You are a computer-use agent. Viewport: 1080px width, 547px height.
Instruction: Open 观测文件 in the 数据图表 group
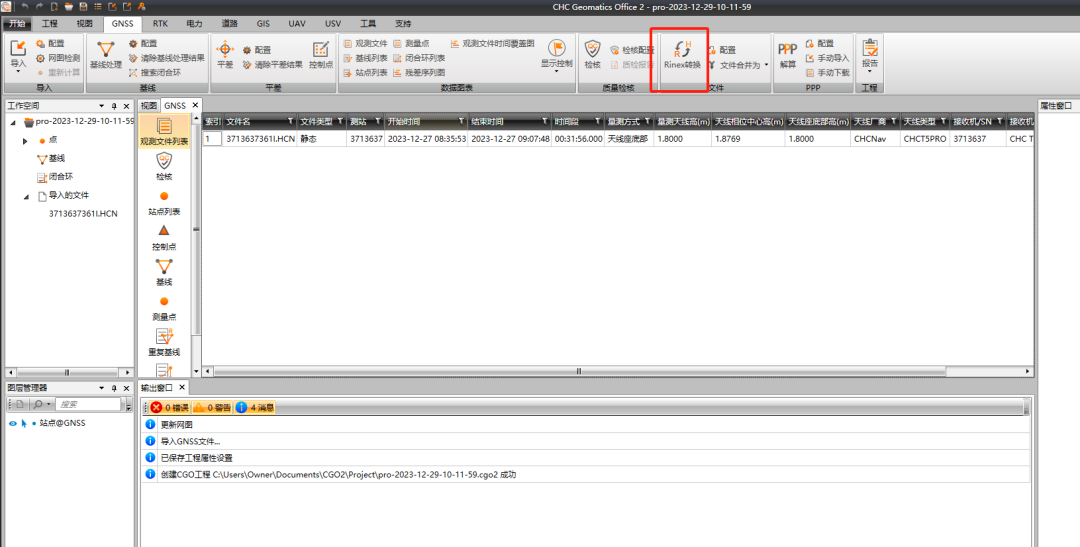366,43
